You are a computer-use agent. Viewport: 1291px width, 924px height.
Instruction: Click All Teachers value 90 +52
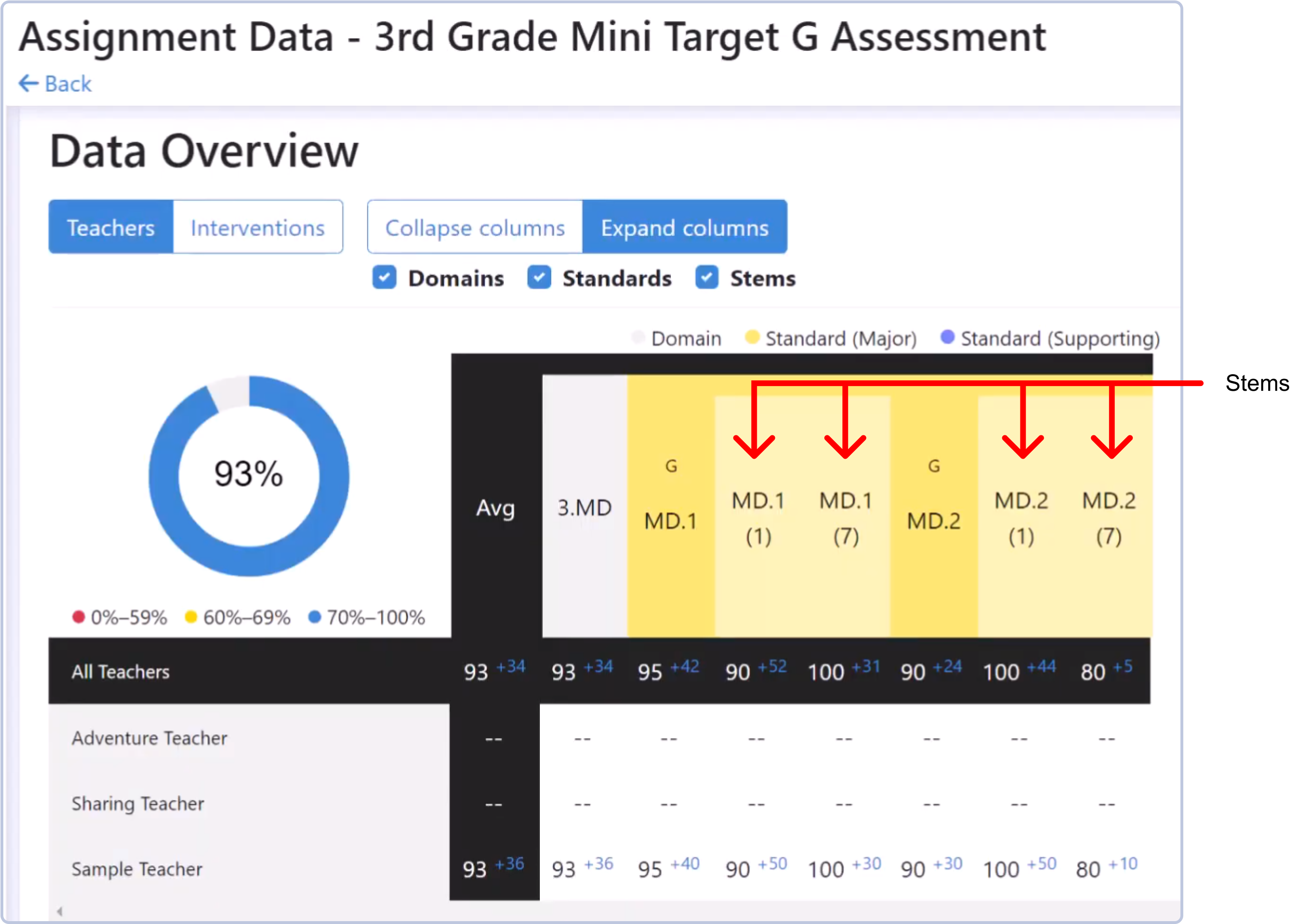(756, 671)
